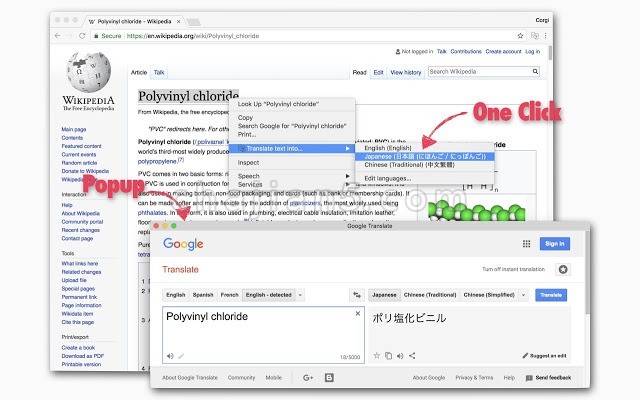Click Download as PDF sidebar link

(83, 356)
